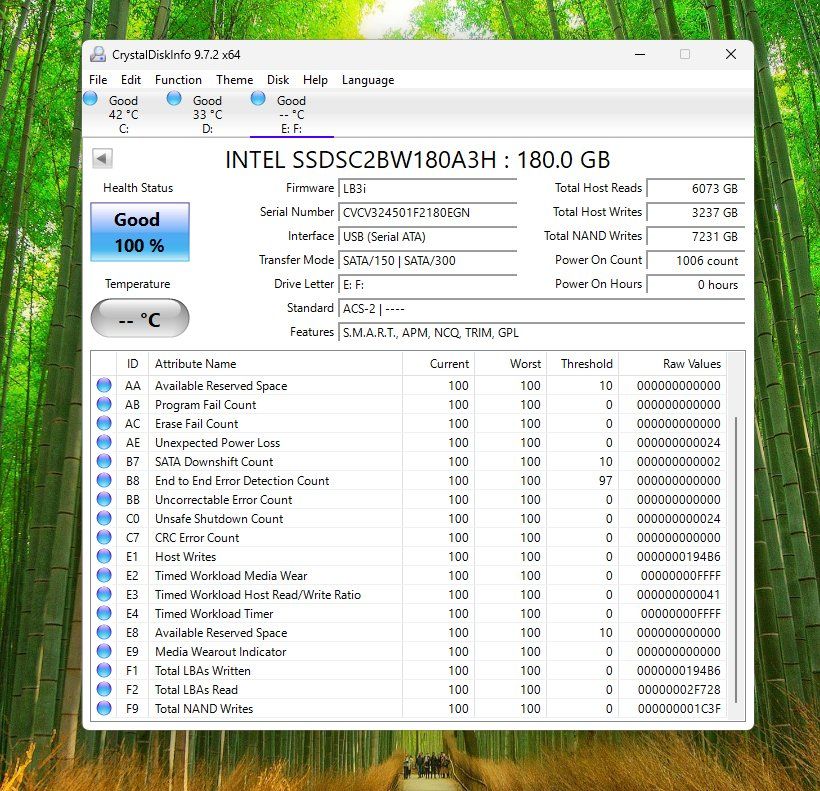Open the Language menu
Viewport: 820px width, 791px height.
pyautogui.click(x=368, y=79)
